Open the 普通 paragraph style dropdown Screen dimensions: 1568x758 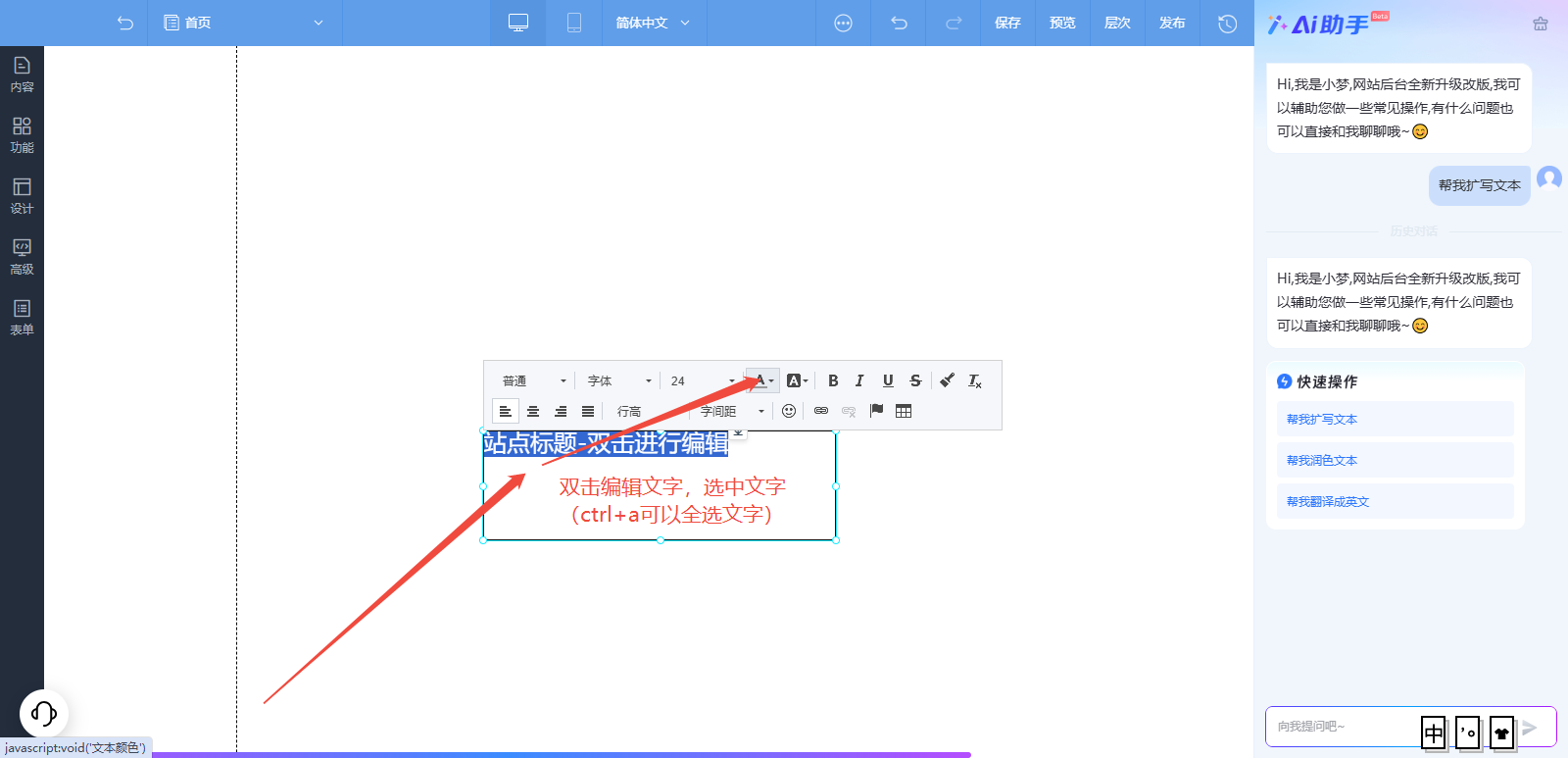(x=533, y=380)
